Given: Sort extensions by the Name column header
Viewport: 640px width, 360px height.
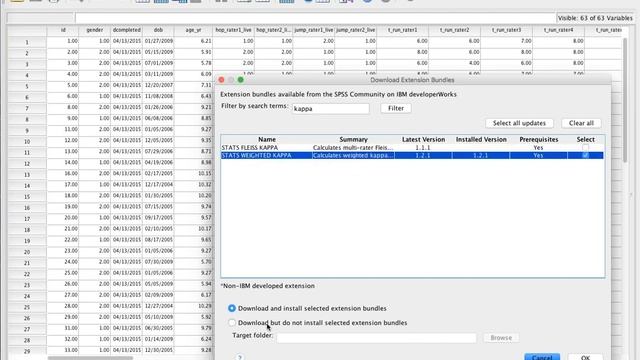Looking at the screenshot, I should coord(267,140).
